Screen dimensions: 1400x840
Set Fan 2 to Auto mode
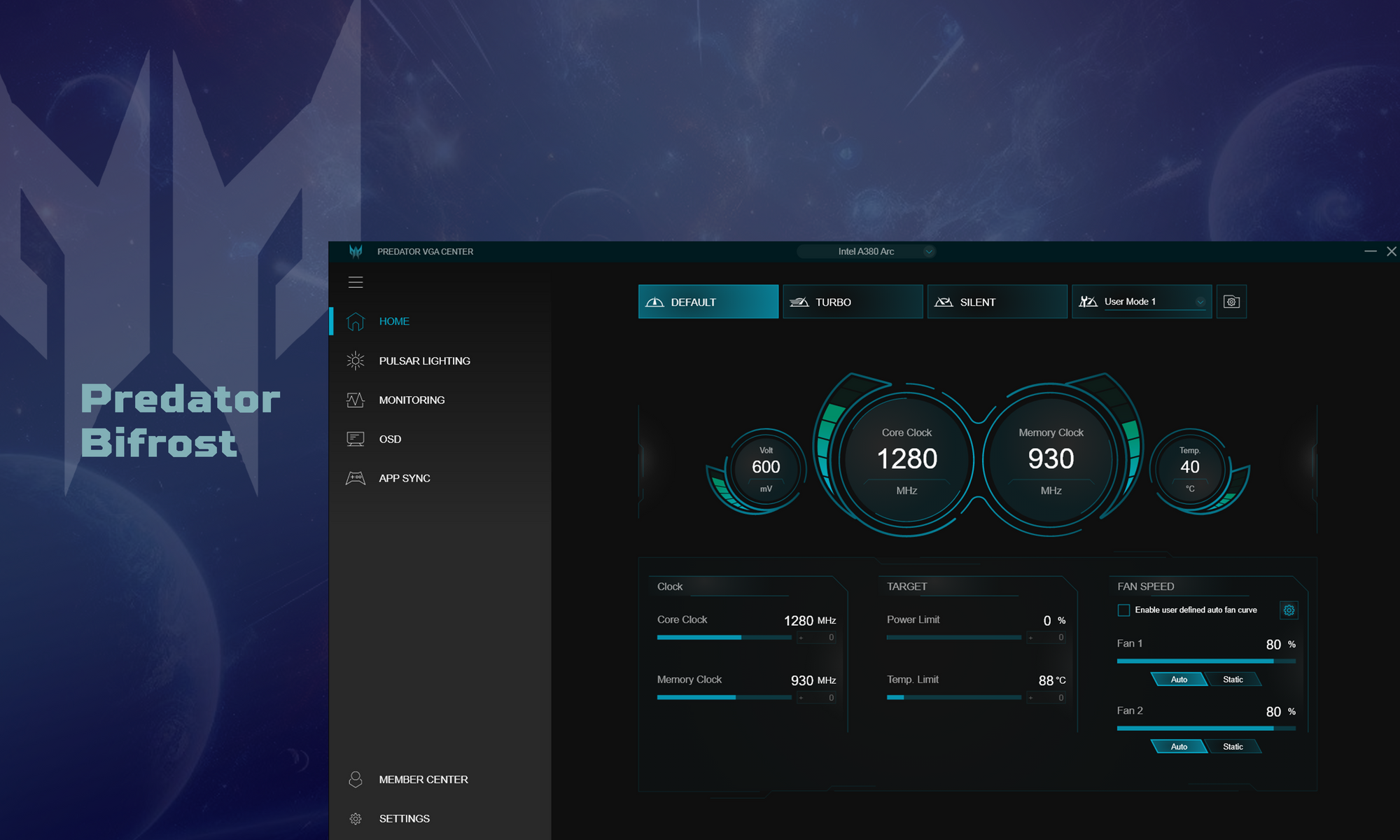[x=1179, y=746]
